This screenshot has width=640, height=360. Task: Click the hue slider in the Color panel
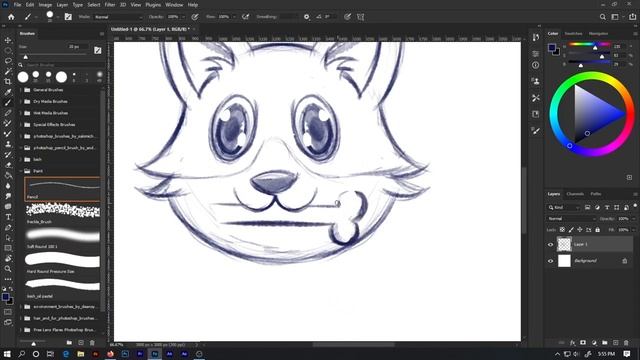(x=589, y=44)
